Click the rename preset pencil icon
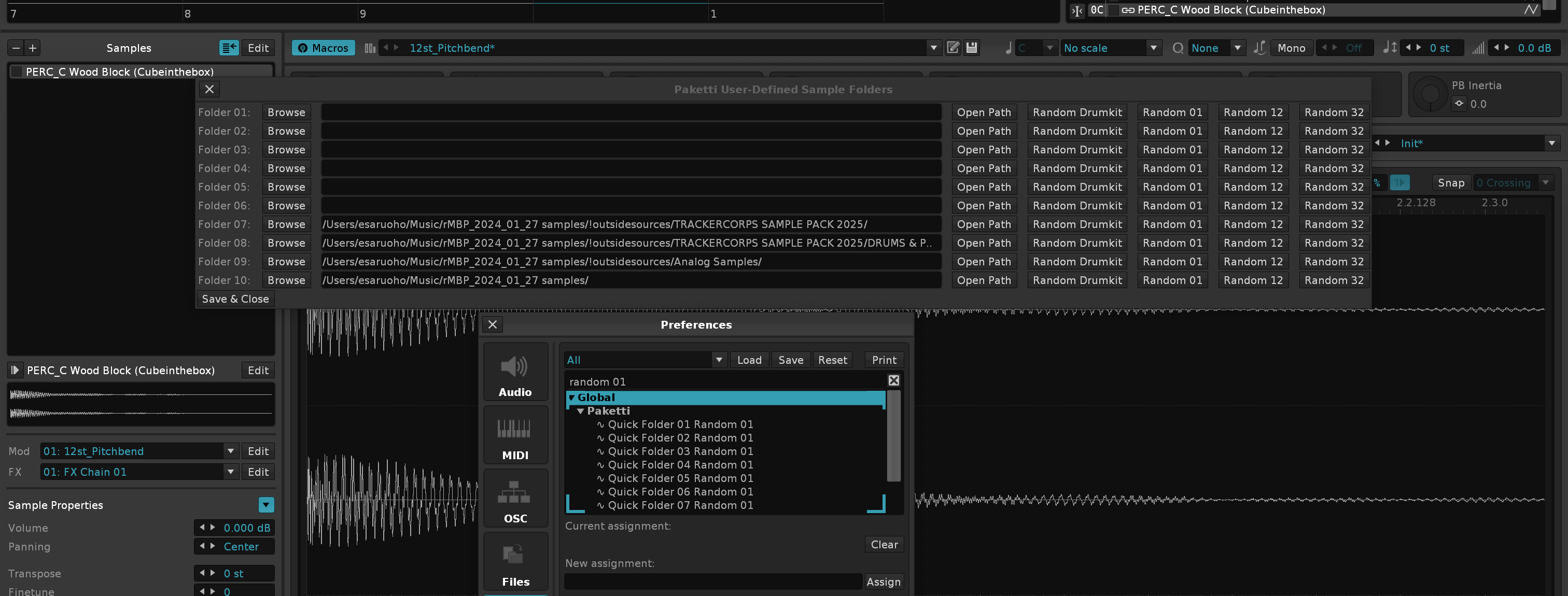 [953, 48]
